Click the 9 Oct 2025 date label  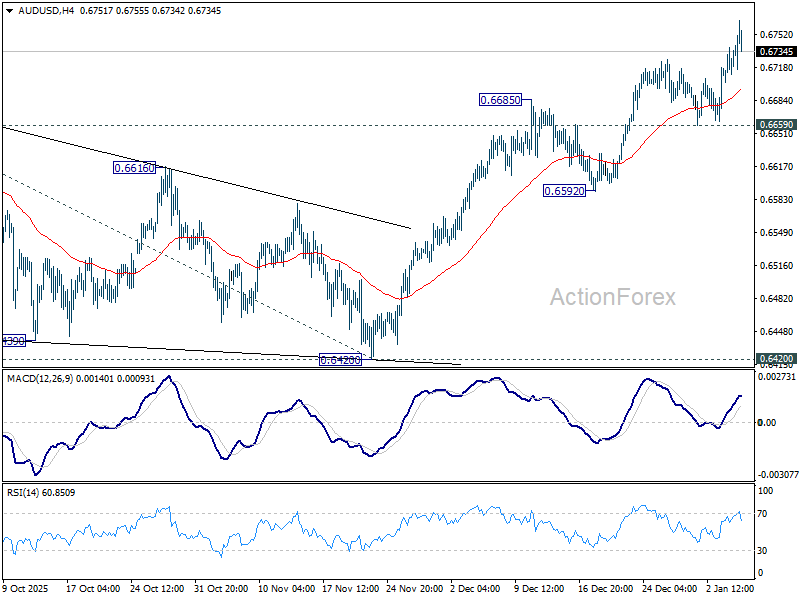(26, 588)
